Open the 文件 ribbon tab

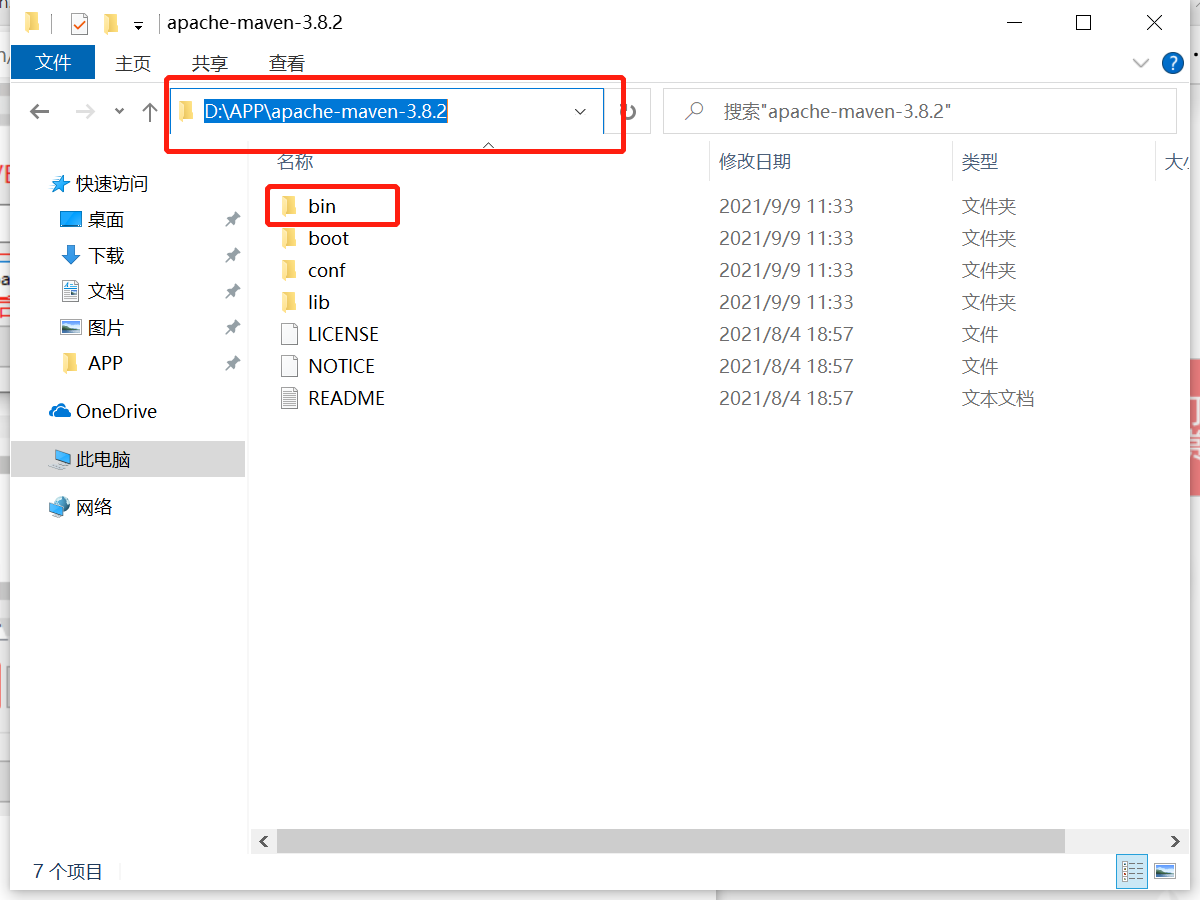point(53,62)
